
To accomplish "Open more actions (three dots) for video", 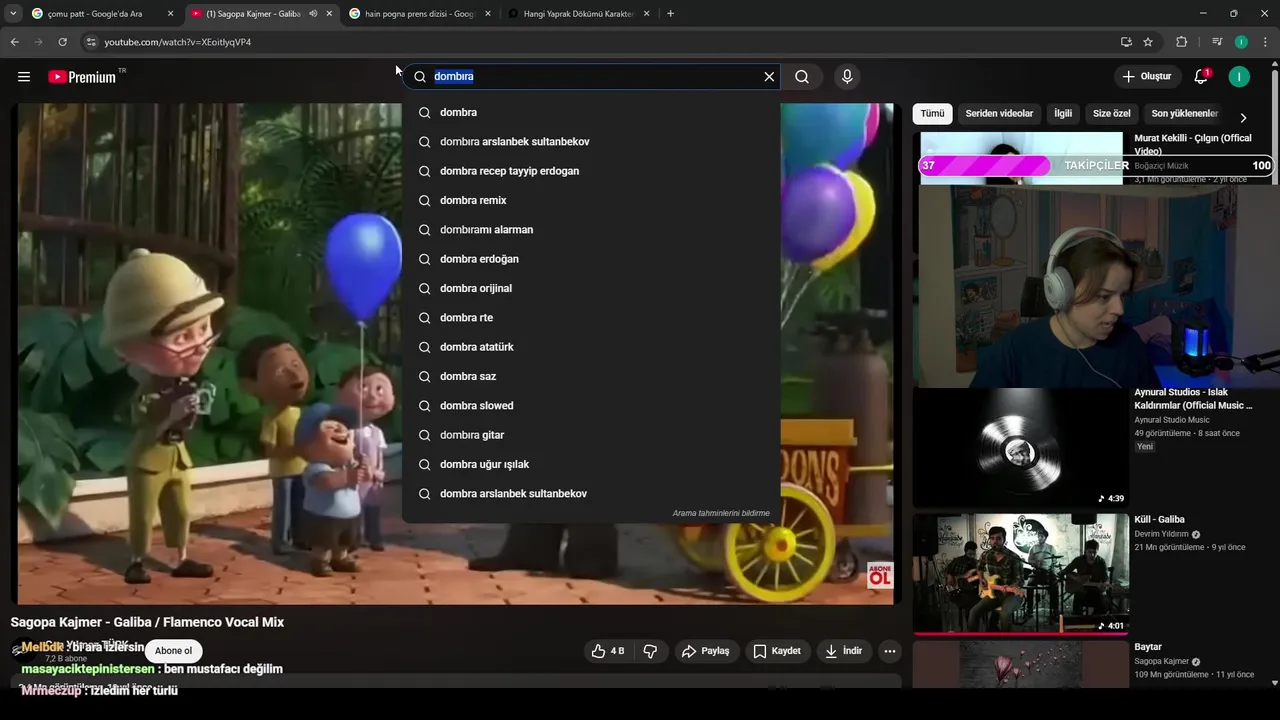I will [x=890, y=651].
